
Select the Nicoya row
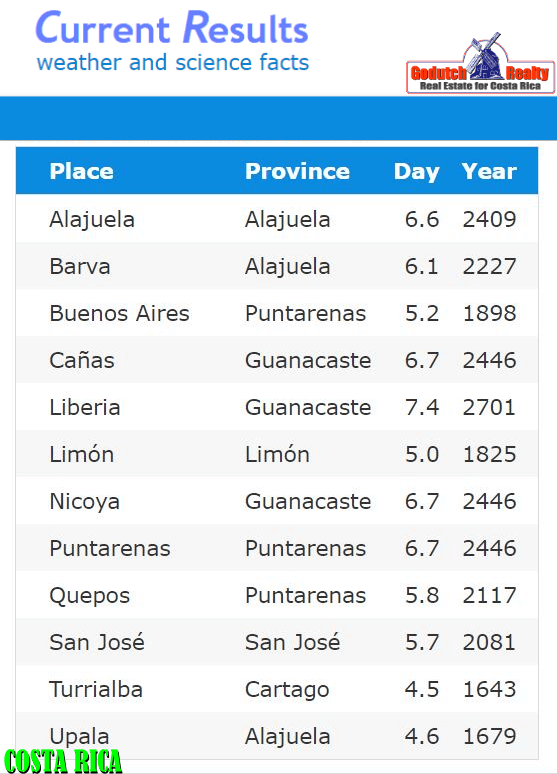(x=277, y=501)
